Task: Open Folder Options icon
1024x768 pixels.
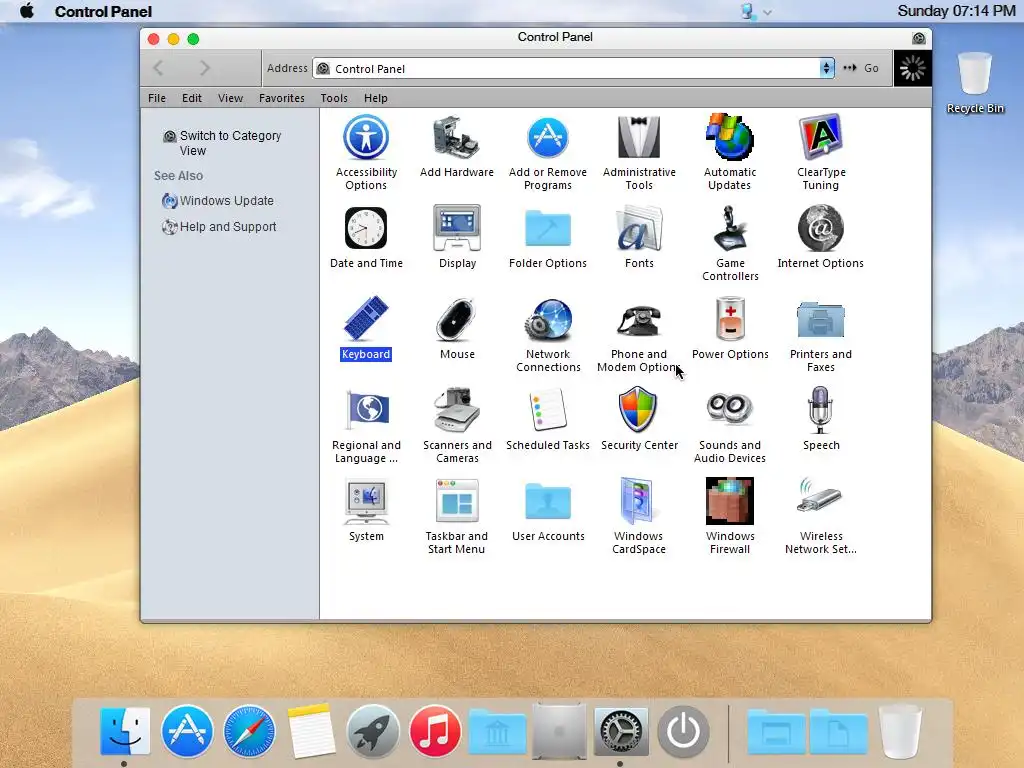Action: point(547,229)
